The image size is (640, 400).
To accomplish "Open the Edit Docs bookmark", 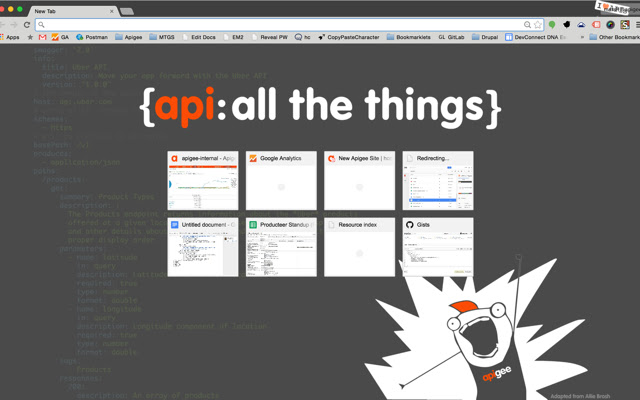I will coord(199,37).
